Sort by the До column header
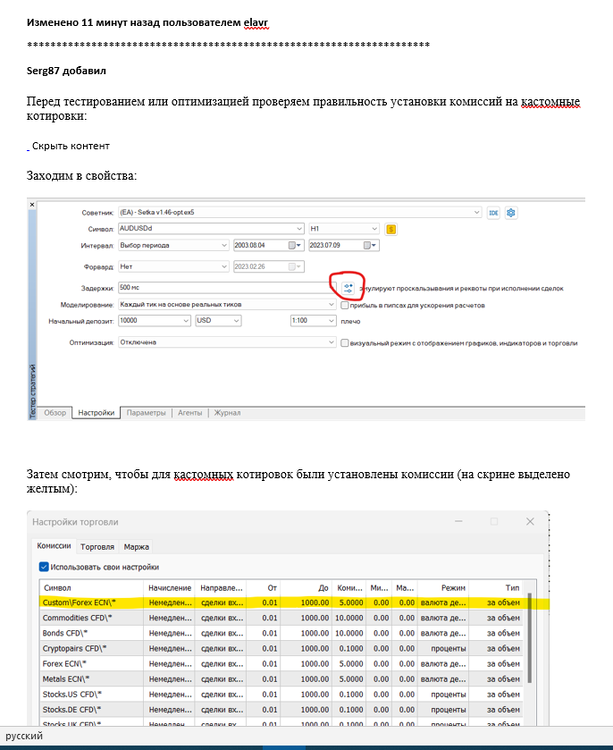Viewport: 613px width, 750px height. click(306, 588)
